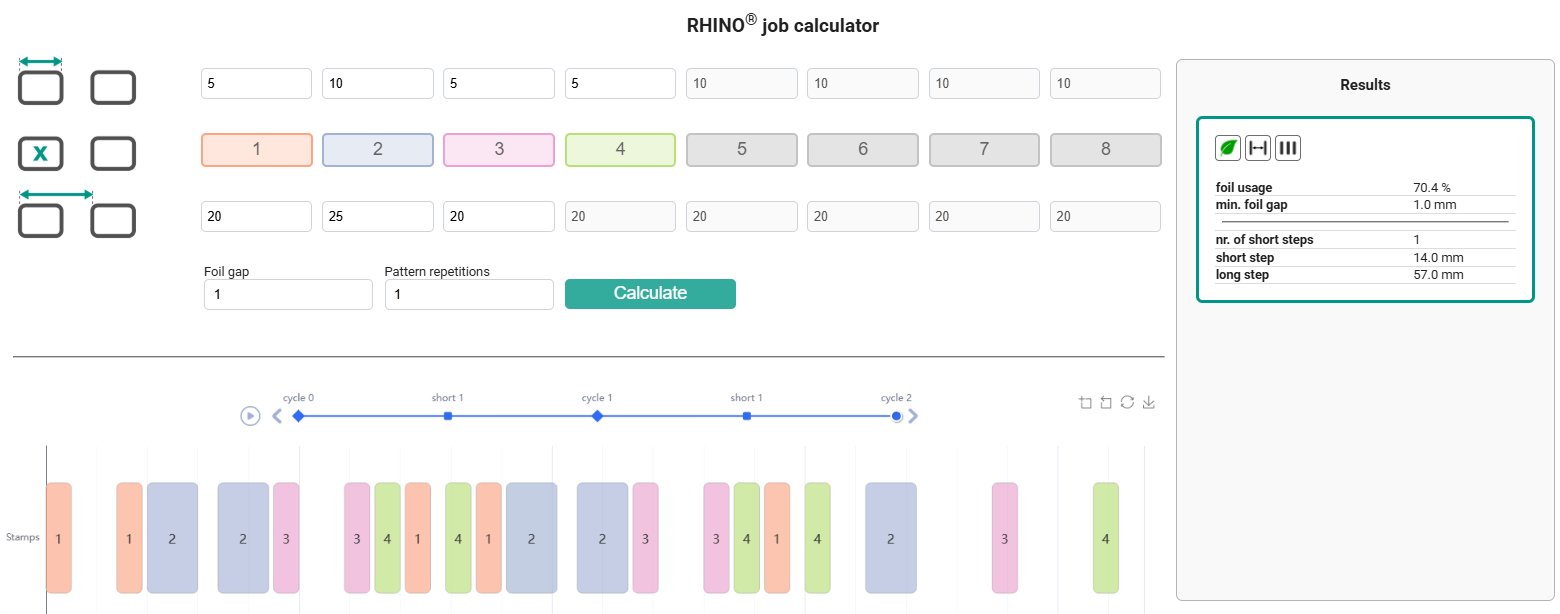Click the width field above stamp 6
This screenshot has width=1560, height=614.
point(863,84)
